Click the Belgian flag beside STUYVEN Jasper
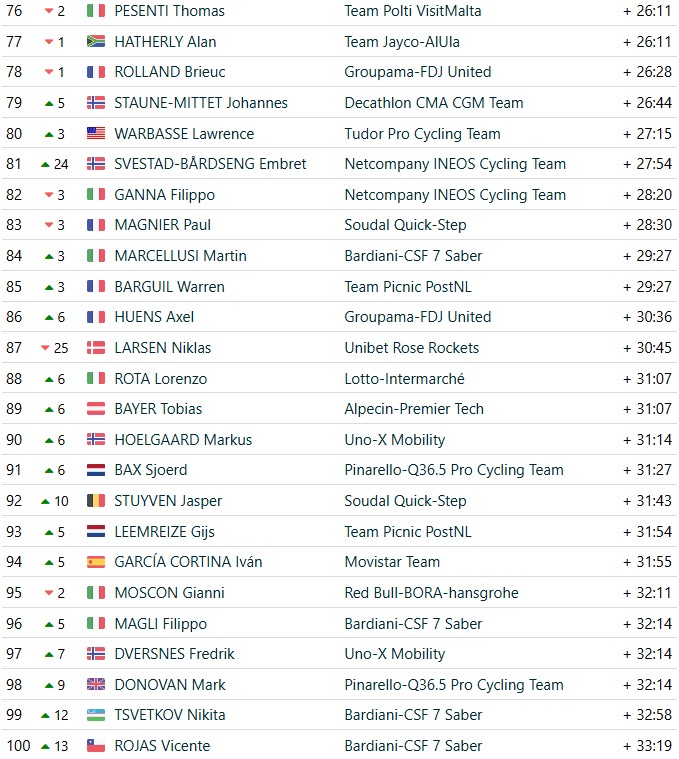Screen dimensions: 679x759 coord(96,501)
